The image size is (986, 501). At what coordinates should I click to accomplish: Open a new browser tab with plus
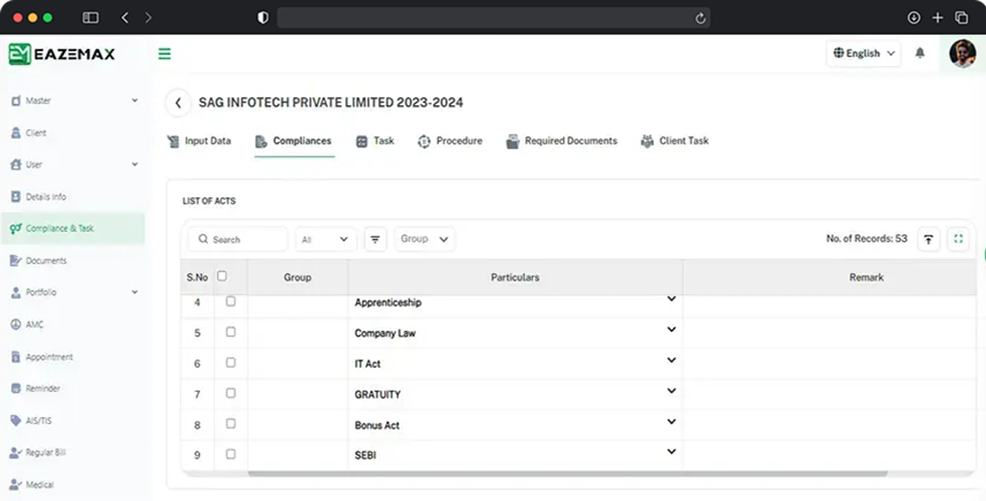click(938, 18)
